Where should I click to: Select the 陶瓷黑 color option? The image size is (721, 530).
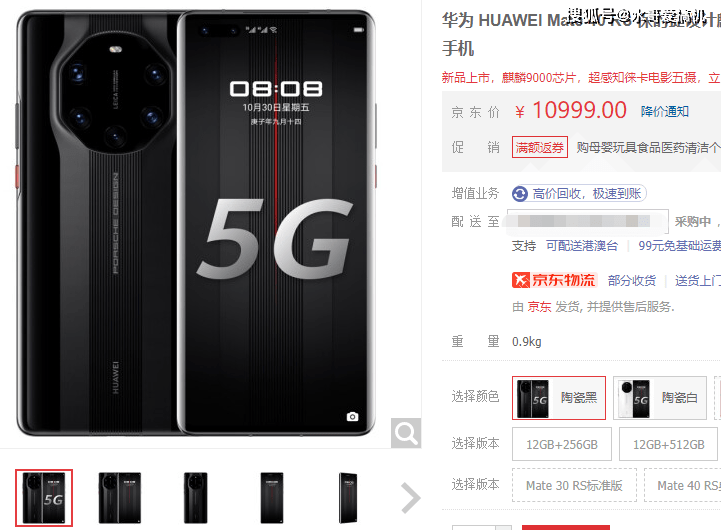559,398
